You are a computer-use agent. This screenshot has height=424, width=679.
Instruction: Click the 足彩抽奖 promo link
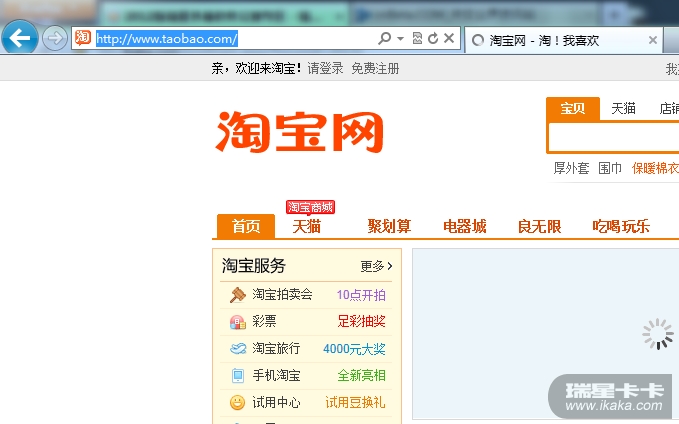[362, 321]
